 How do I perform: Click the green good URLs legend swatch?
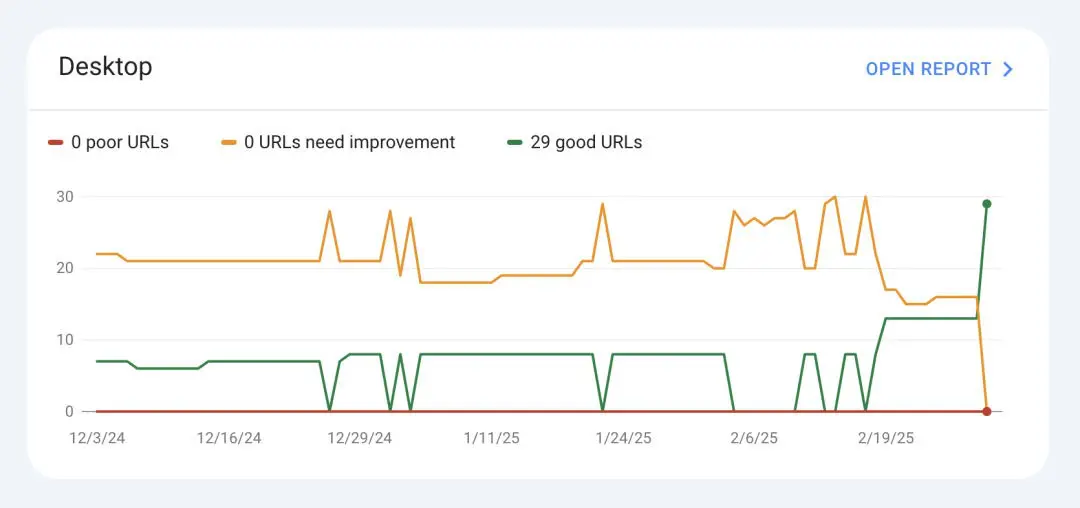(515, 143)
